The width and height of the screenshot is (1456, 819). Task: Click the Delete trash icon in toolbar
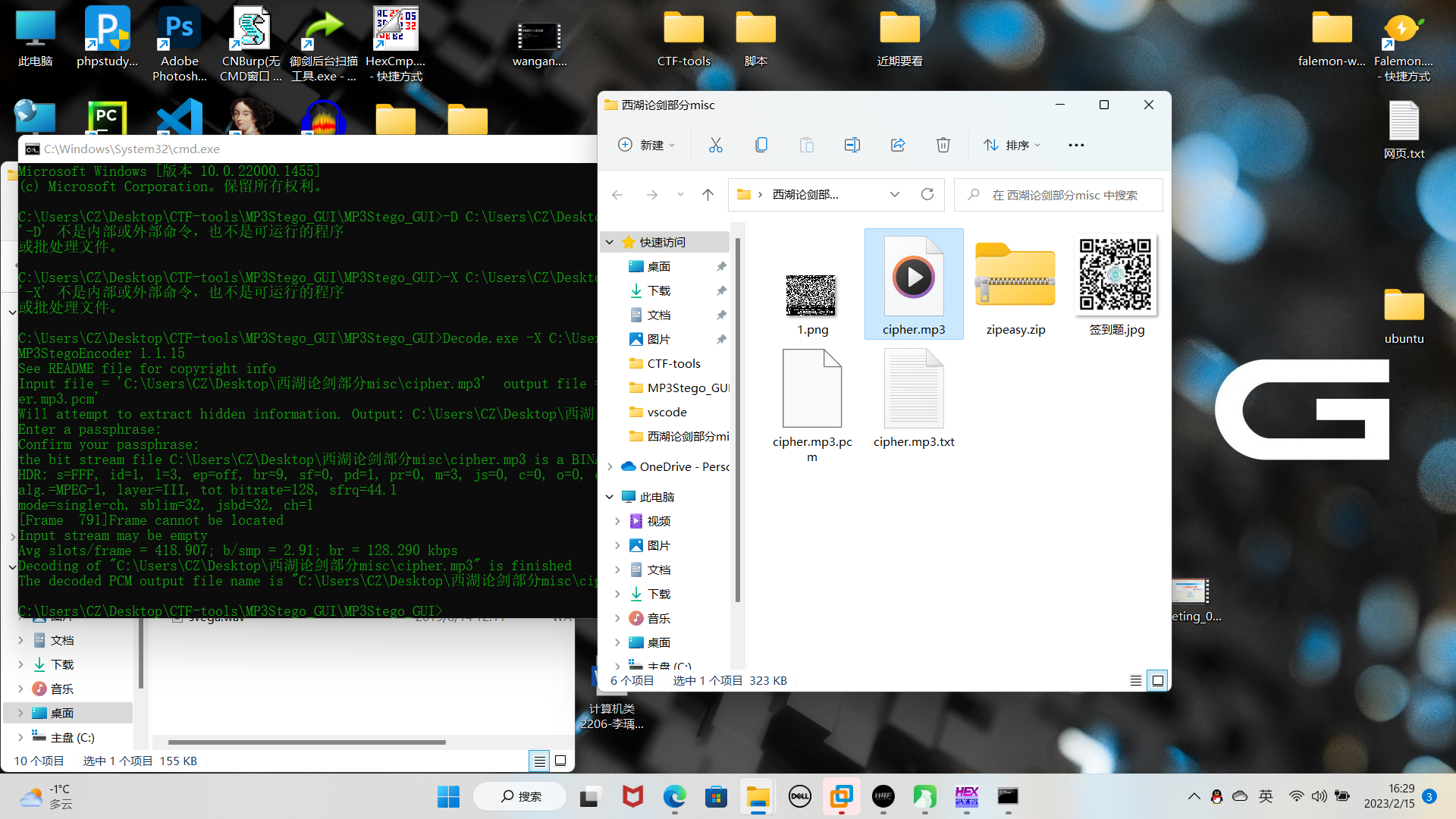point(943,145)
